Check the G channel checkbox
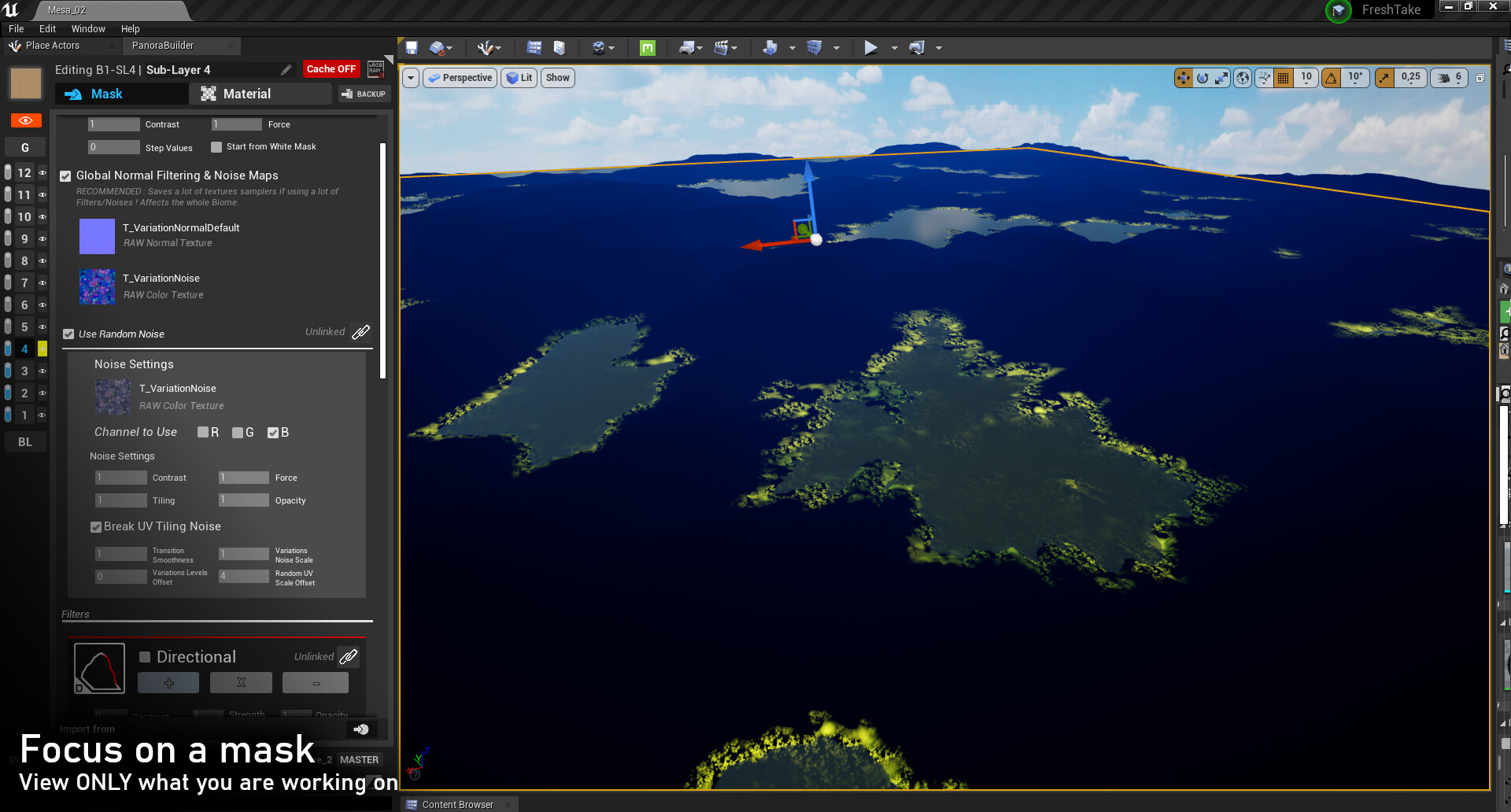The image size is (1511, 812). tap(238, 433)
